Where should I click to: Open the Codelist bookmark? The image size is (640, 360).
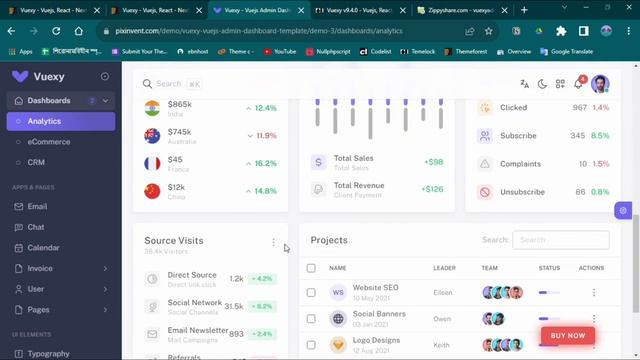tap(376, 52)
